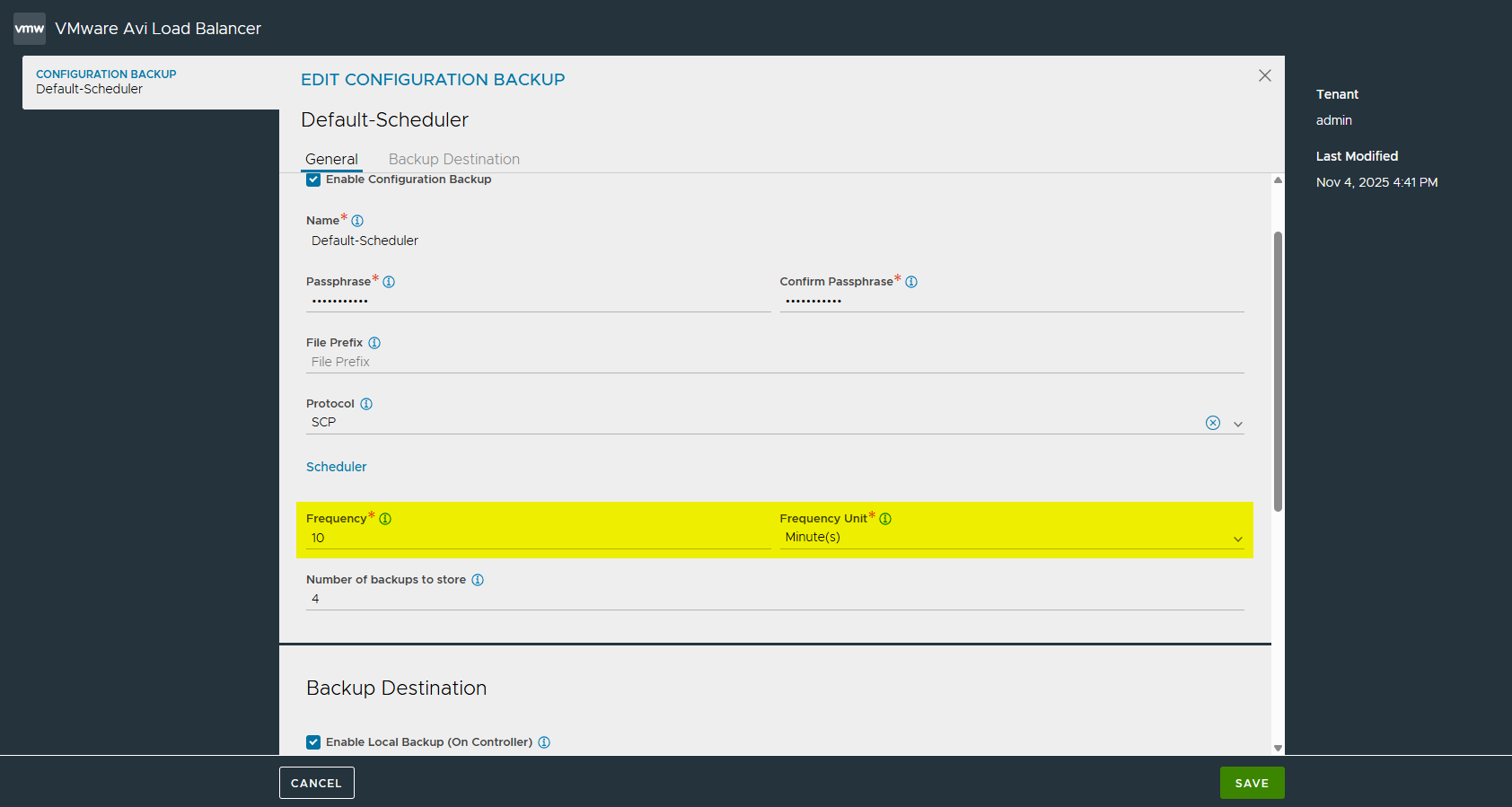The height and width of the screenshot is (807, 1512).
Task: Click the File Prefix input field
Action: [x=772, y=362]
